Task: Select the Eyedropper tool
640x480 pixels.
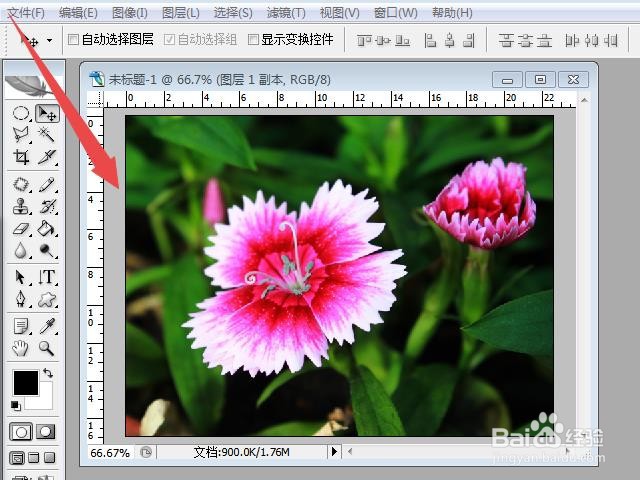Action: (47, 326)
